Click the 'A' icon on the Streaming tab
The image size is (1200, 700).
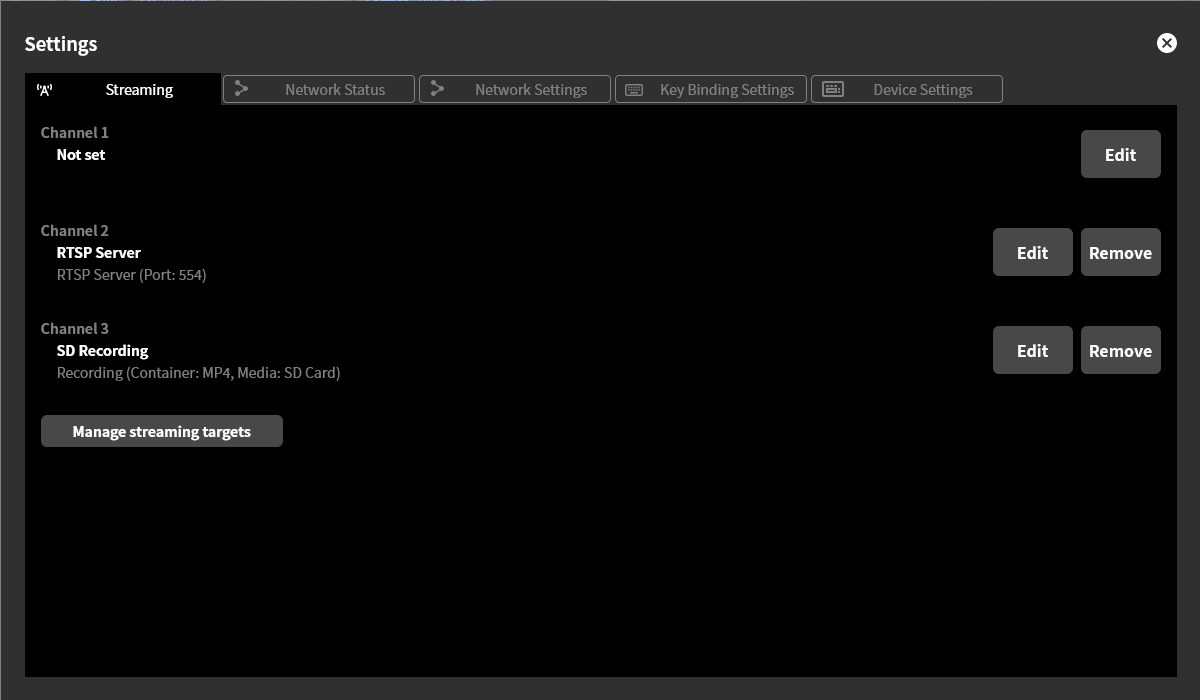tap(44, 89)
